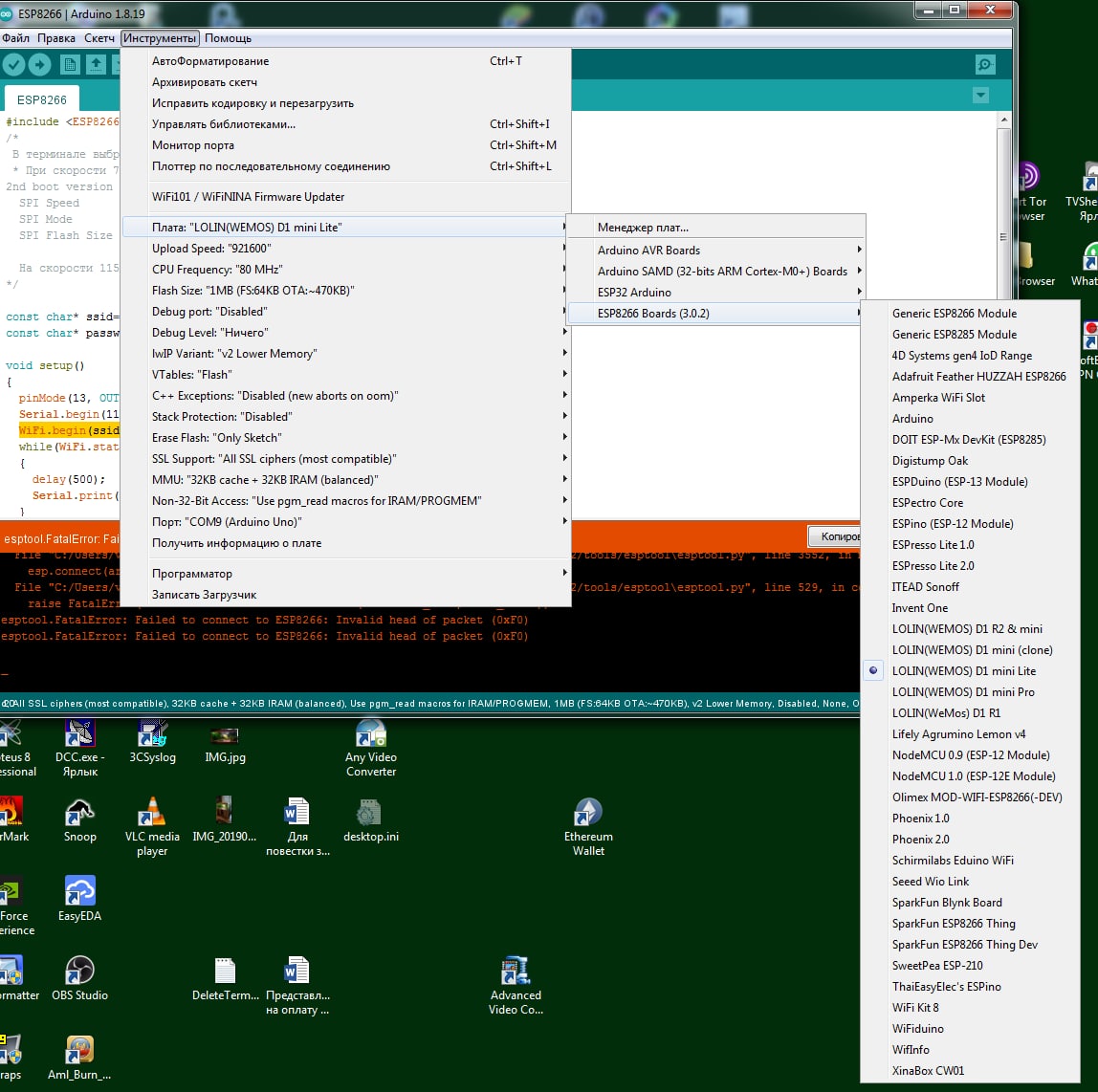Image resolution: width=1098 pixels, height=1092 pixels.
Task: Expand Upload Speed "921600" submenu
Action: [x=346, y=248]
